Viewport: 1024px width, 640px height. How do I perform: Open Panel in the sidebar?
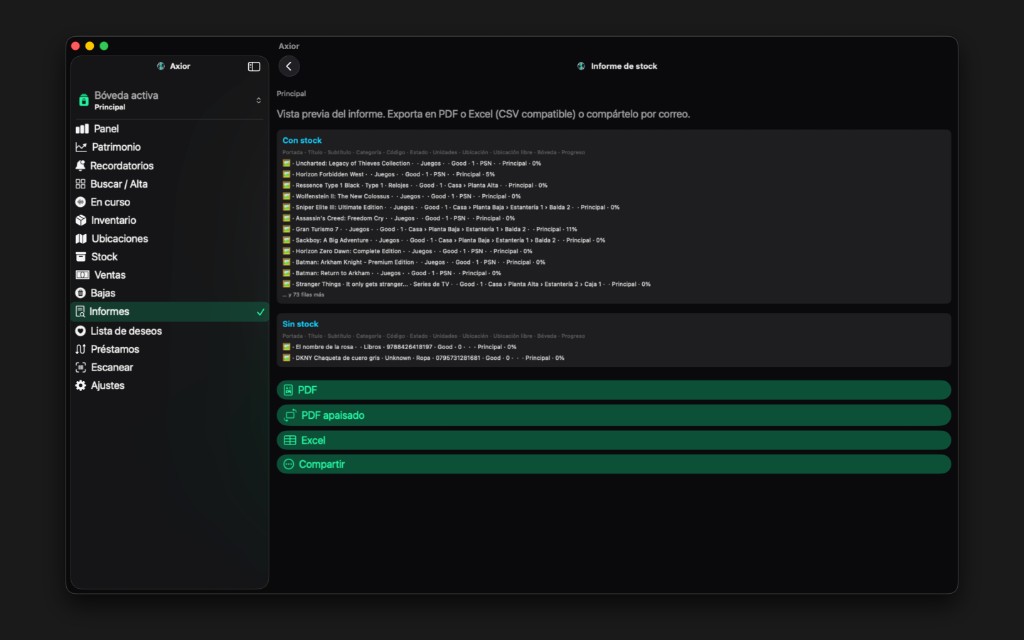pos(170,129)
